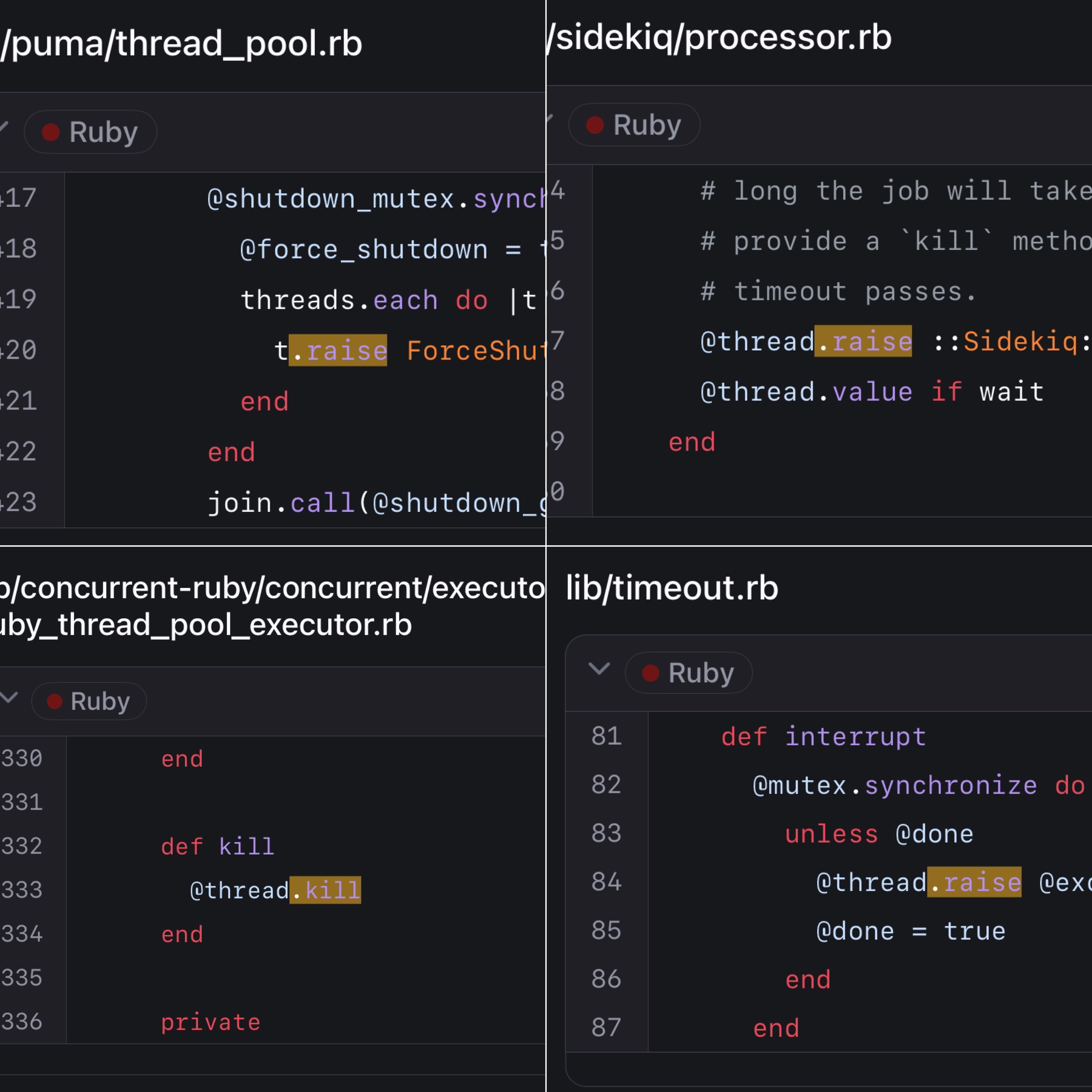Click the Ruby language label in thread_pool.rb
1092x1092 pixels.
[103, 132]
